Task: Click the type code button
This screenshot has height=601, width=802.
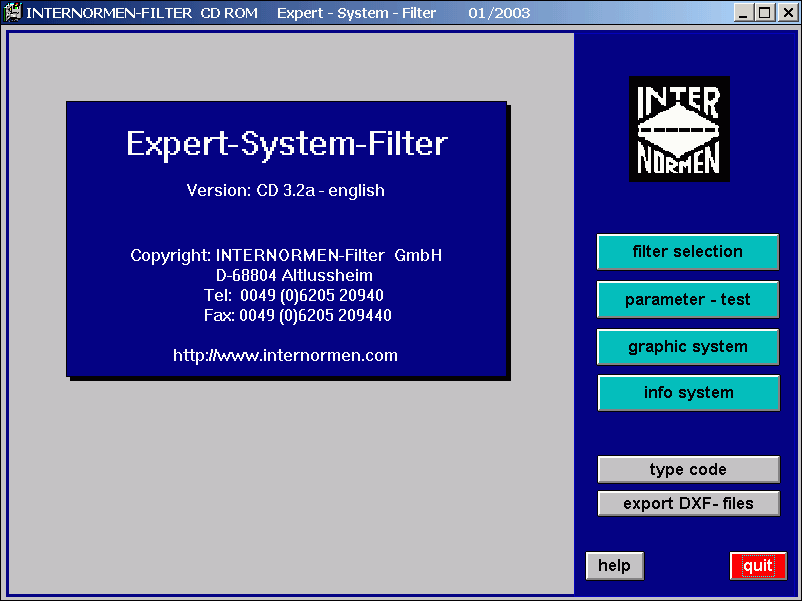Action: (688, 469)
